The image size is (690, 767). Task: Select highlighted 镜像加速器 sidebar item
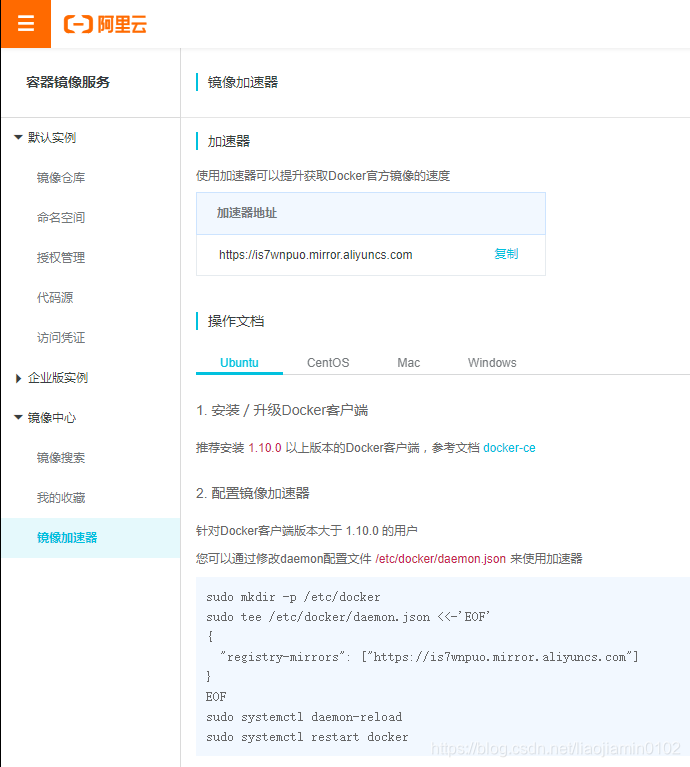(x=91, y=538)
